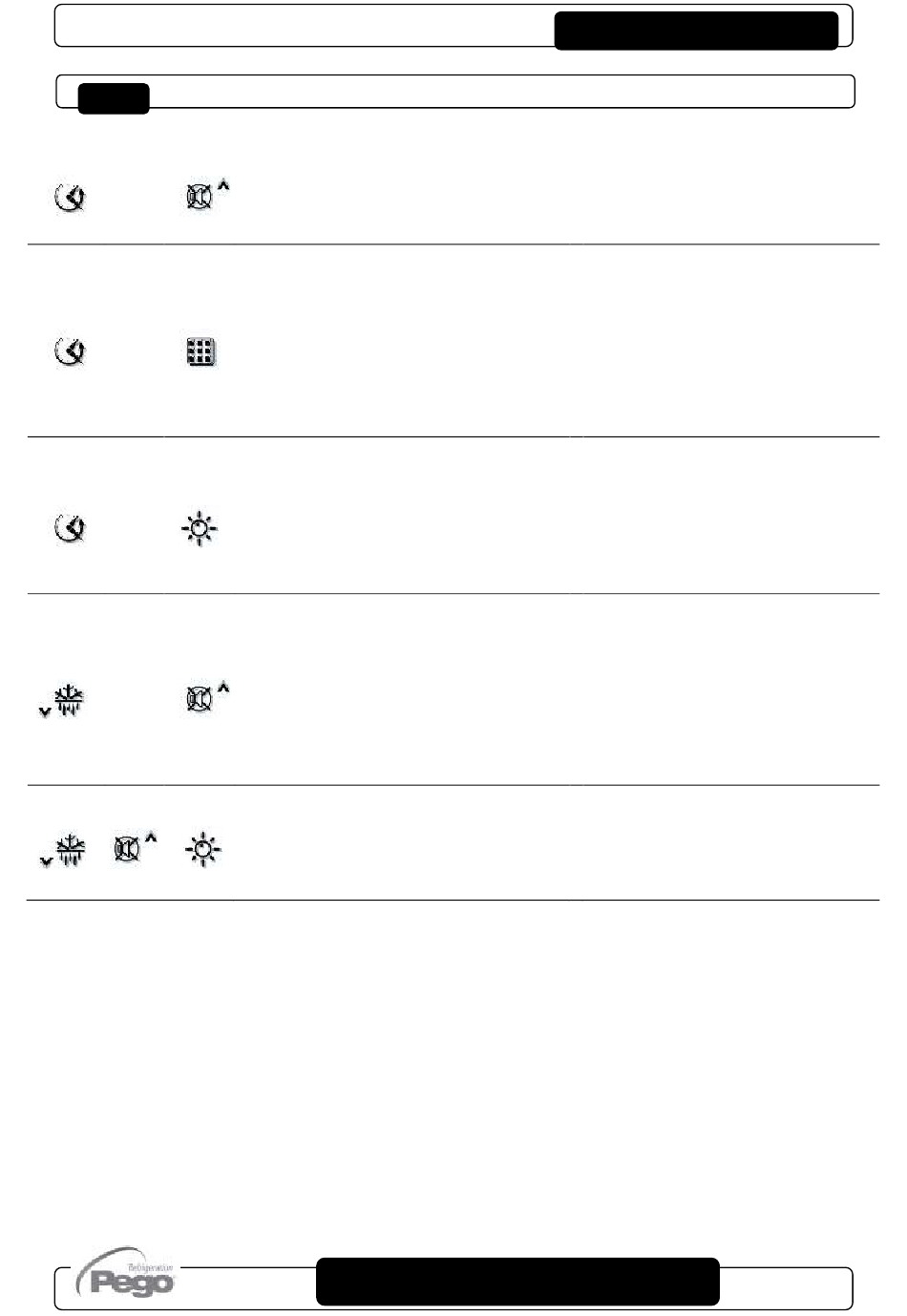
Task: Click the small black tab on section bar
Action: [x=114, y=98]
